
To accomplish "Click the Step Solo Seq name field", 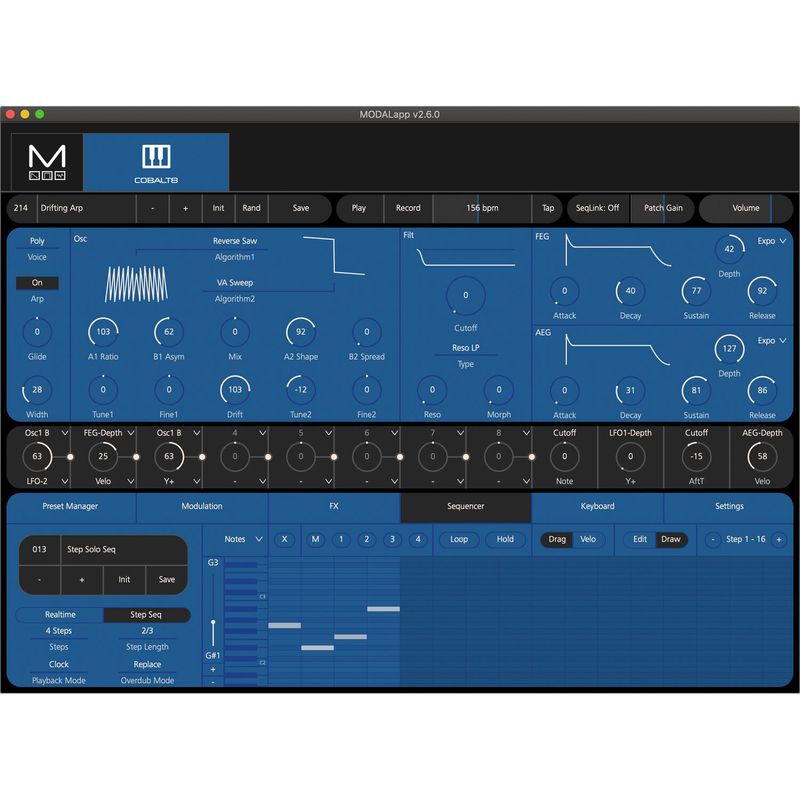I will tap(124, 549).
